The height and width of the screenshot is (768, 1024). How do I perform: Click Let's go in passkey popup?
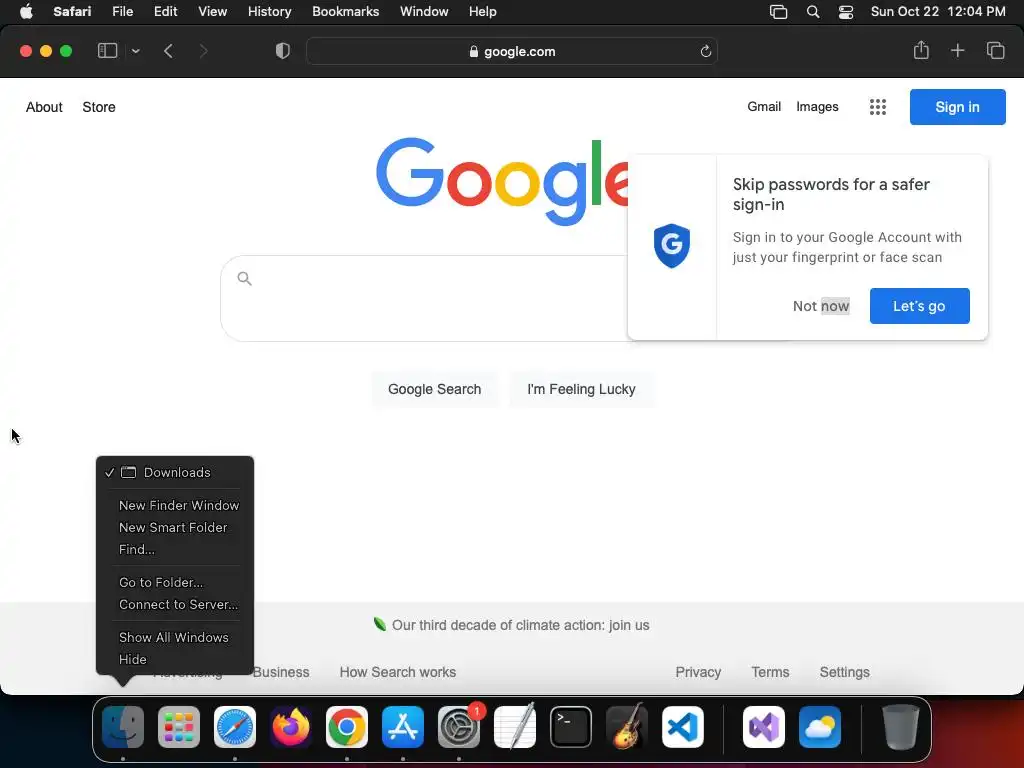(x=920, y=306)
